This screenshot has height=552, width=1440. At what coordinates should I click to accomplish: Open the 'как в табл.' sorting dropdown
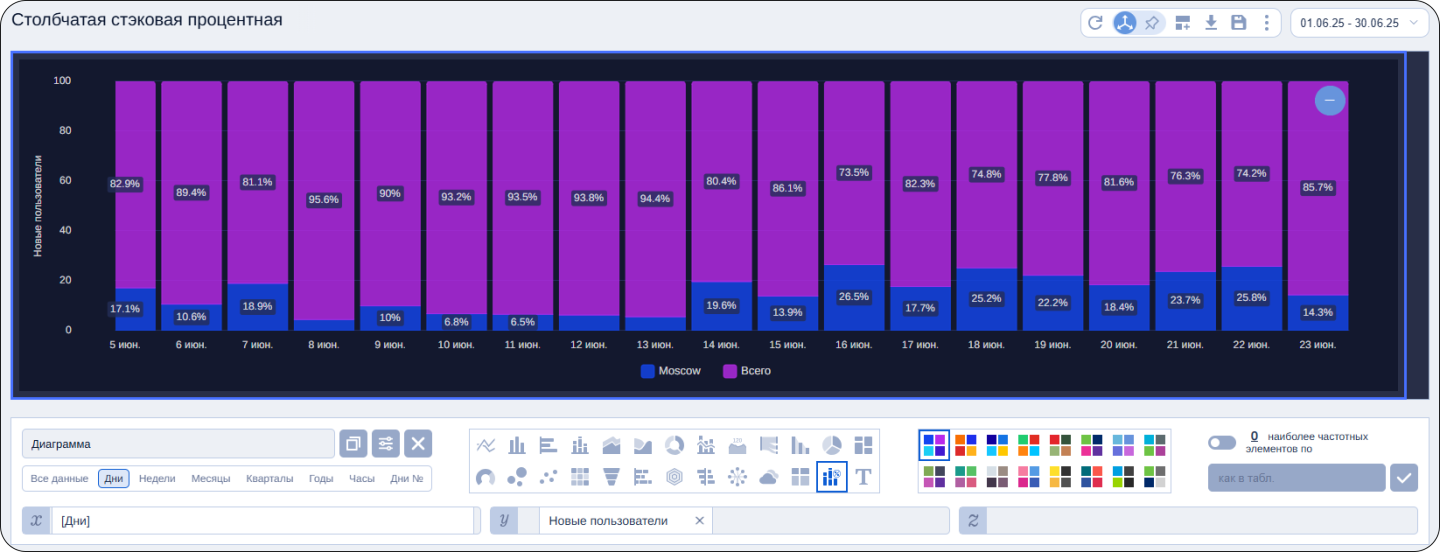[1296, 478]
